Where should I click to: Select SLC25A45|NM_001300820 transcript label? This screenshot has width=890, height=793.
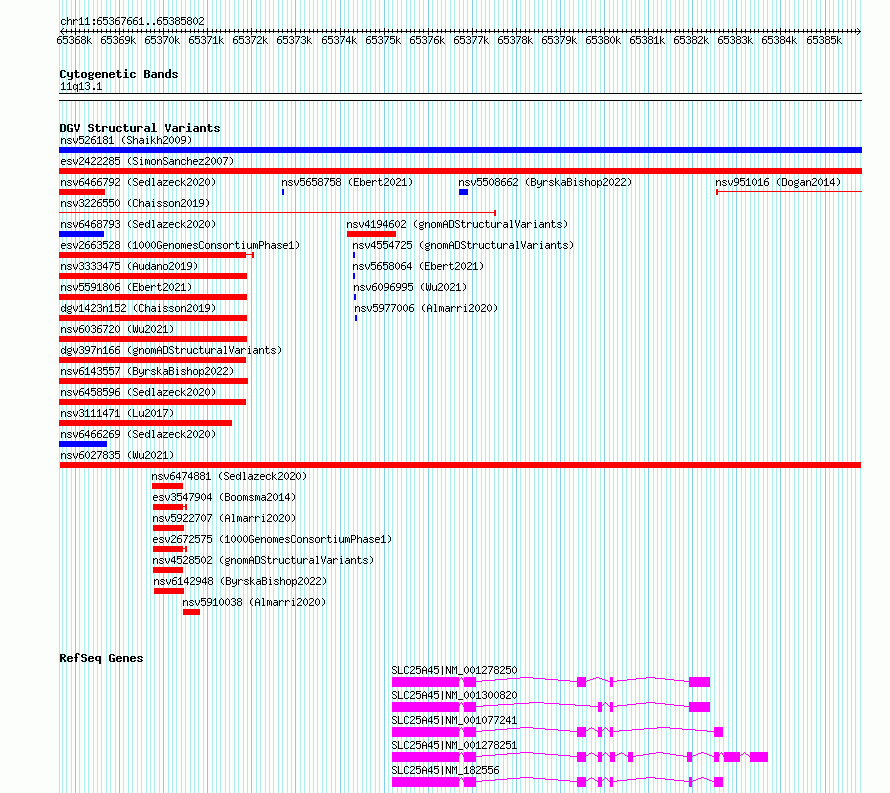(454, 695)
